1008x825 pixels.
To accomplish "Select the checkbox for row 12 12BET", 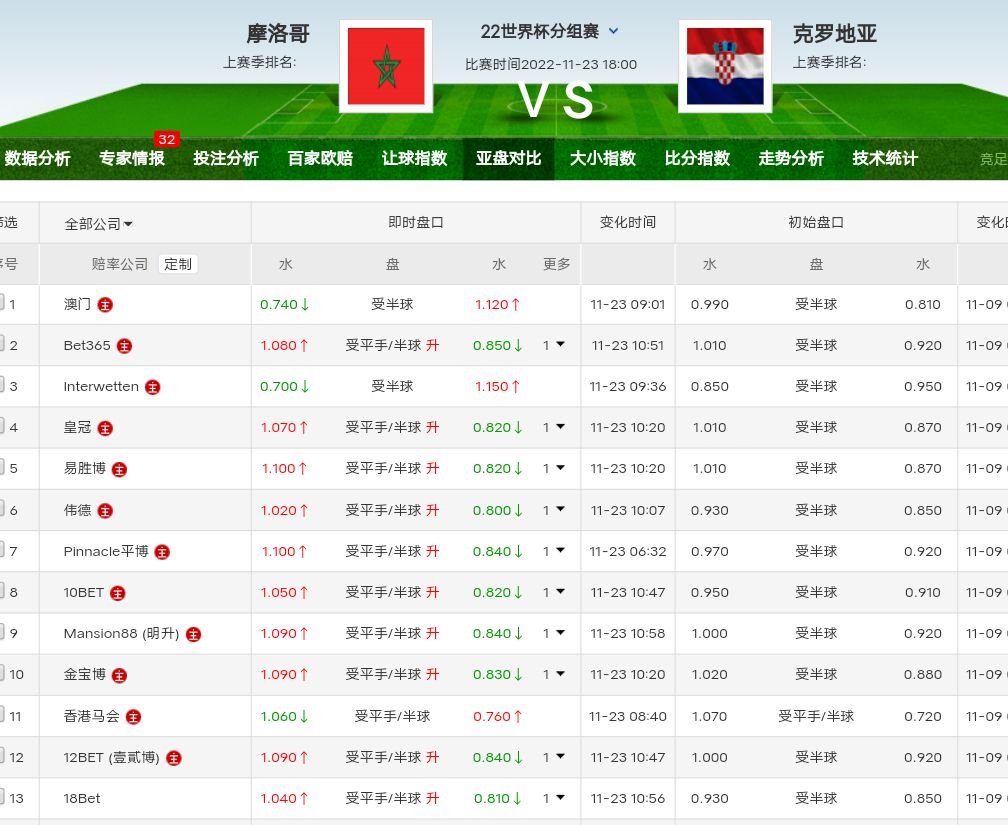I will click(2, 756).
